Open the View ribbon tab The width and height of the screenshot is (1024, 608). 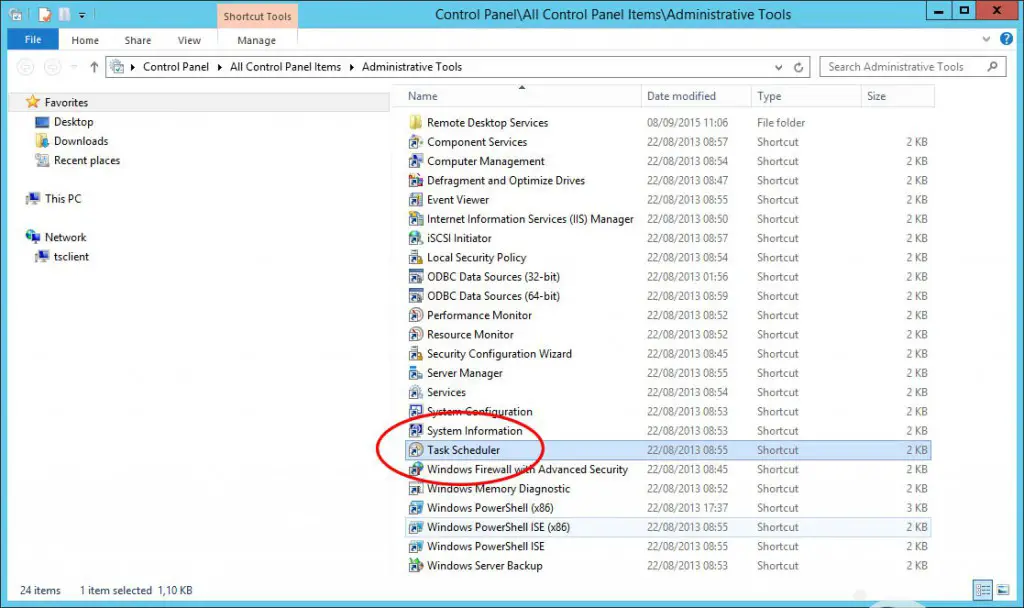pos(189,40)
